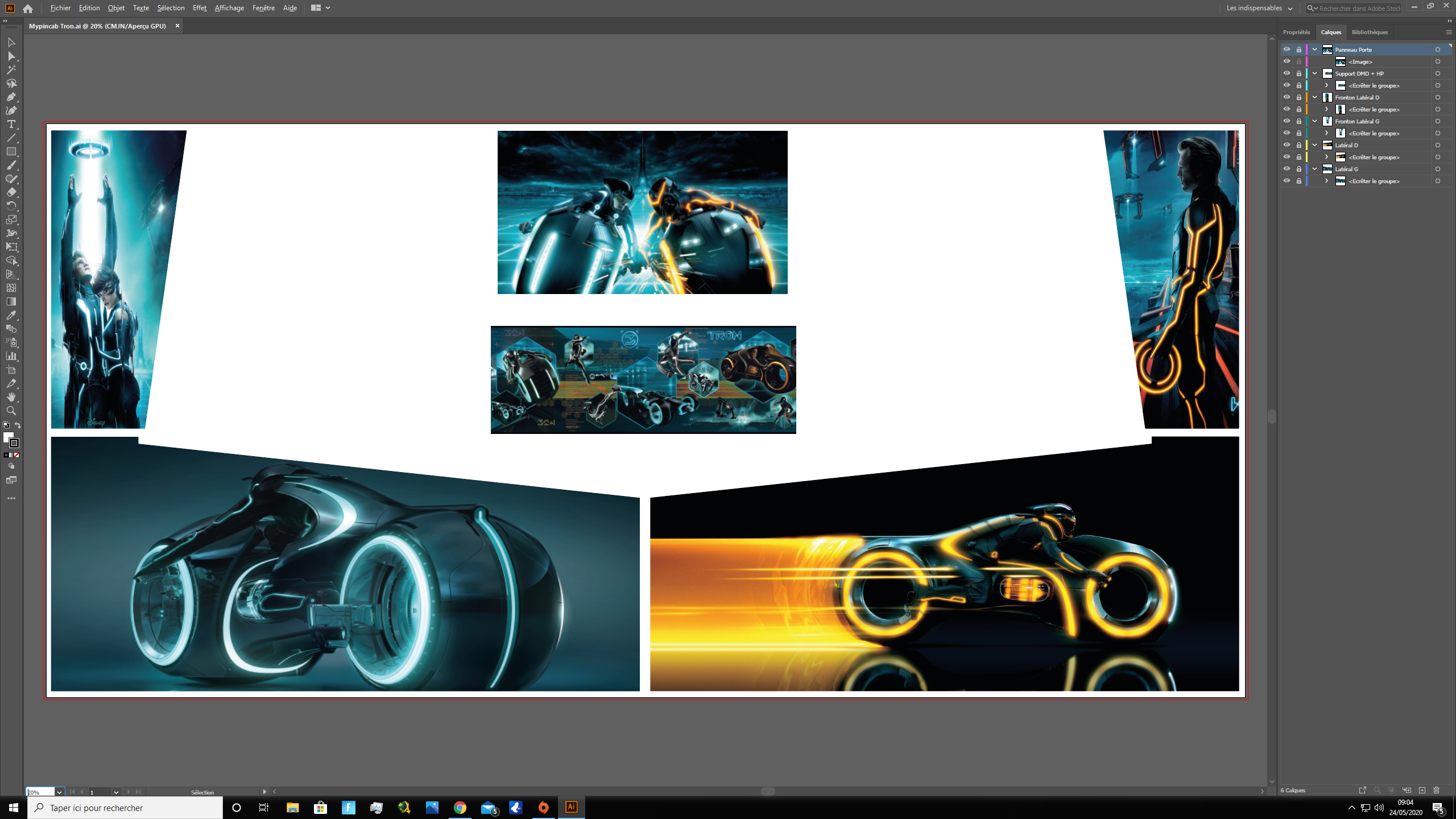Collapse the Fronton Latéral G layer
The height and width of the screenshot is (819, 1456).
[1315, 121]
